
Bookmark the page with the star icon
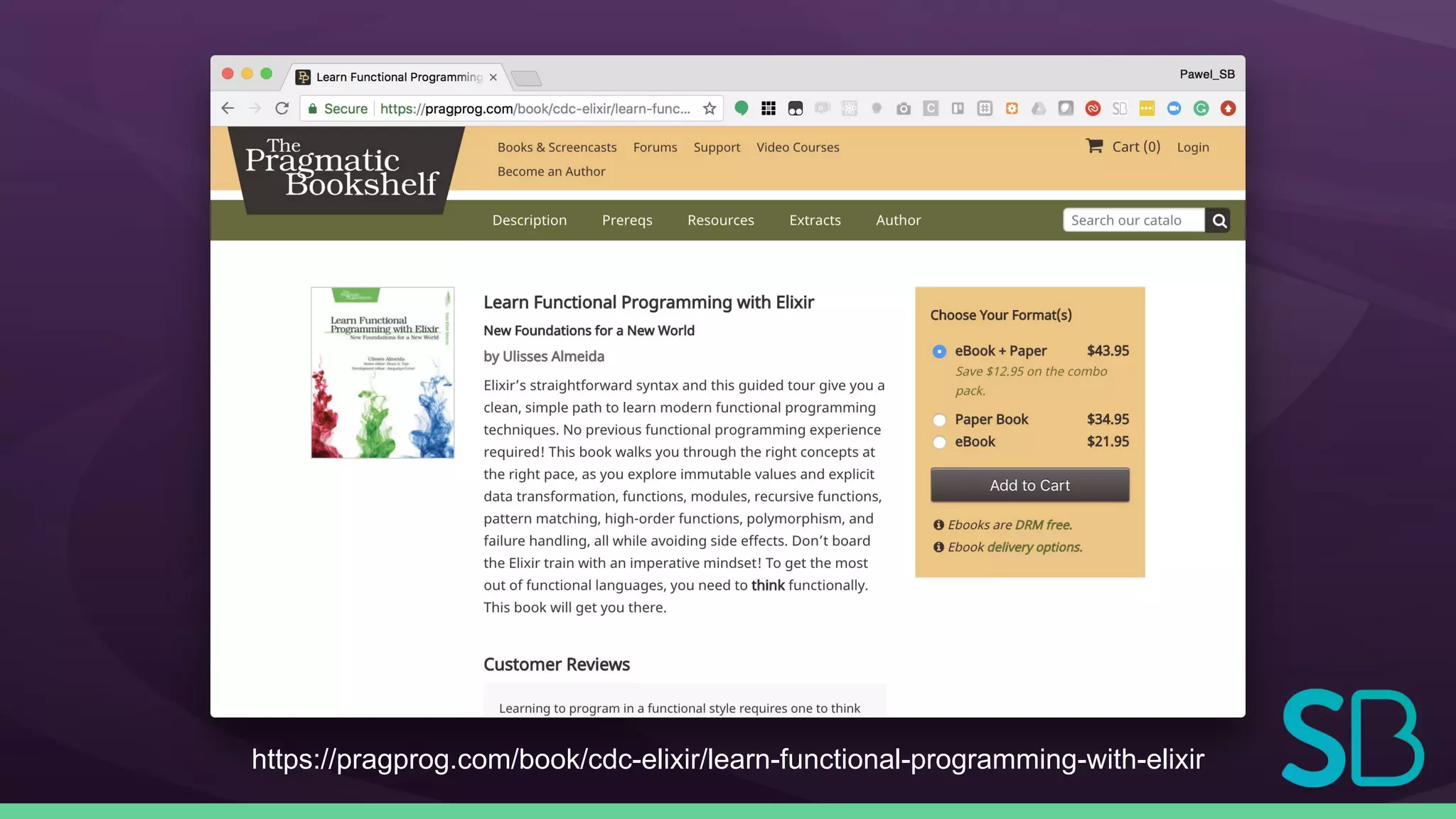tap(709, 108)
